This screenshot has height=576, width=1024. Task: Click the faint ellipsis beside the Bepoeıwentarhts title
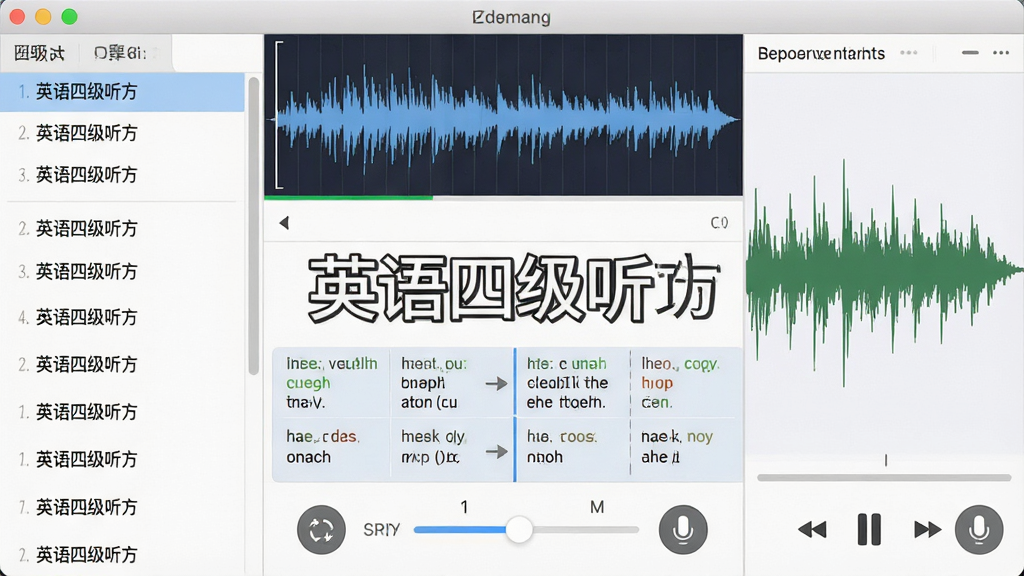tap(908, 53)
